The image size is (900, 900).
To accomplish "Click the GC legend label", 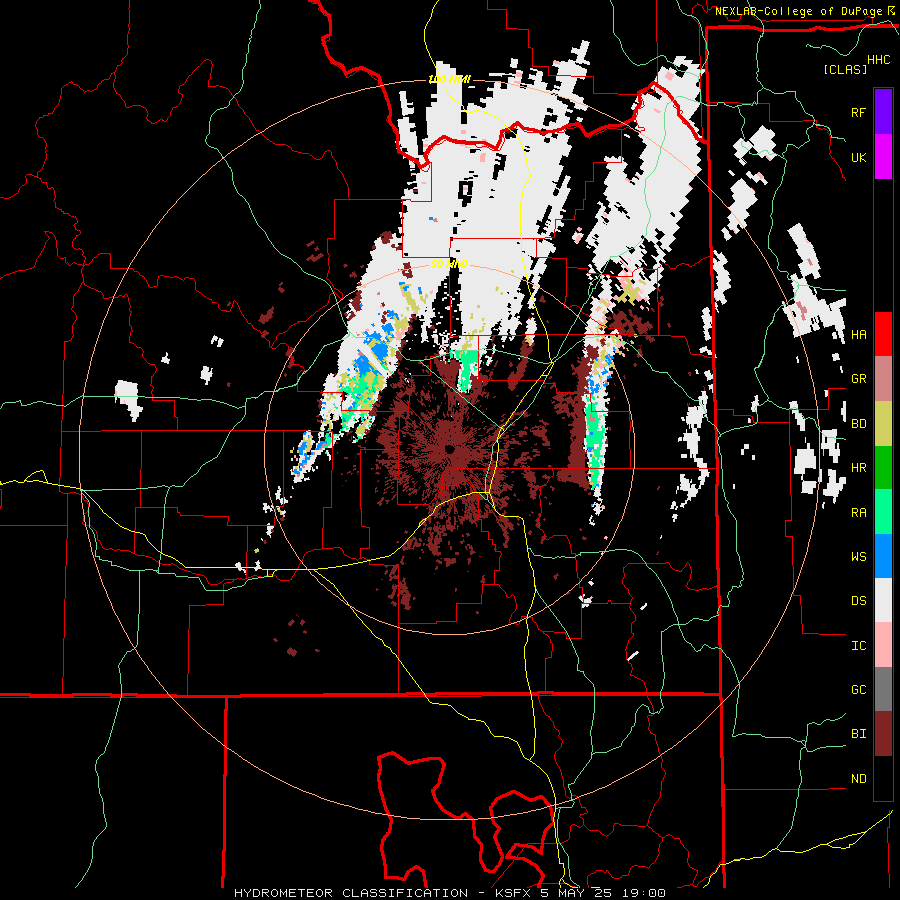I will [858, 689].
